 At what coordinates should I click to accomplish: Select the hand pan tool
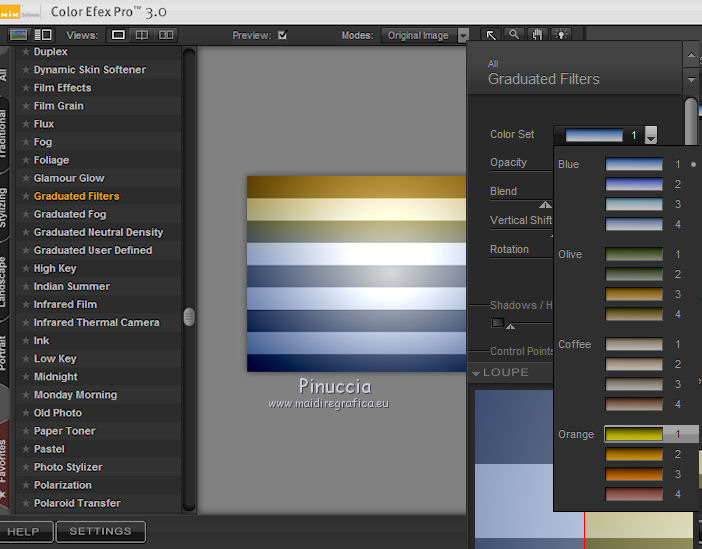click(x=537, y=35)
